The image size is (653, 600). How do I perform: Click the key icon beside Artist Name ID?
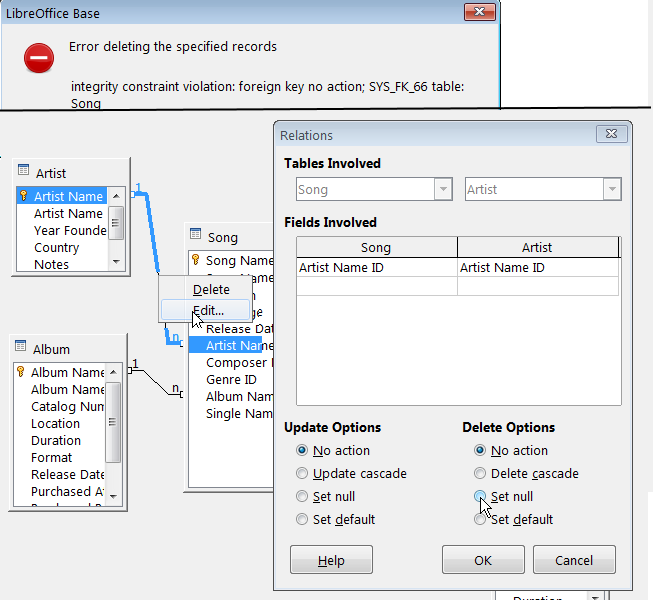point(23,197)
